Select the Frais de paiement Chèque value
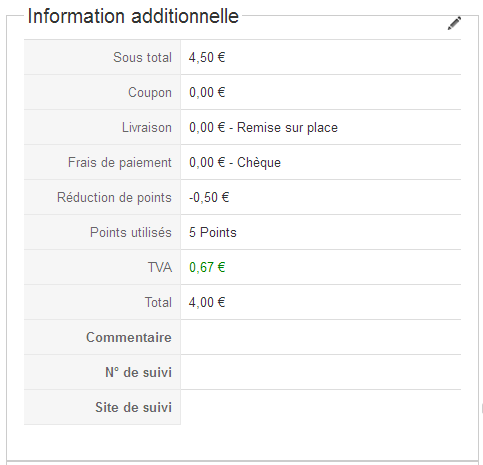483x465 pixels. point(235,162)
